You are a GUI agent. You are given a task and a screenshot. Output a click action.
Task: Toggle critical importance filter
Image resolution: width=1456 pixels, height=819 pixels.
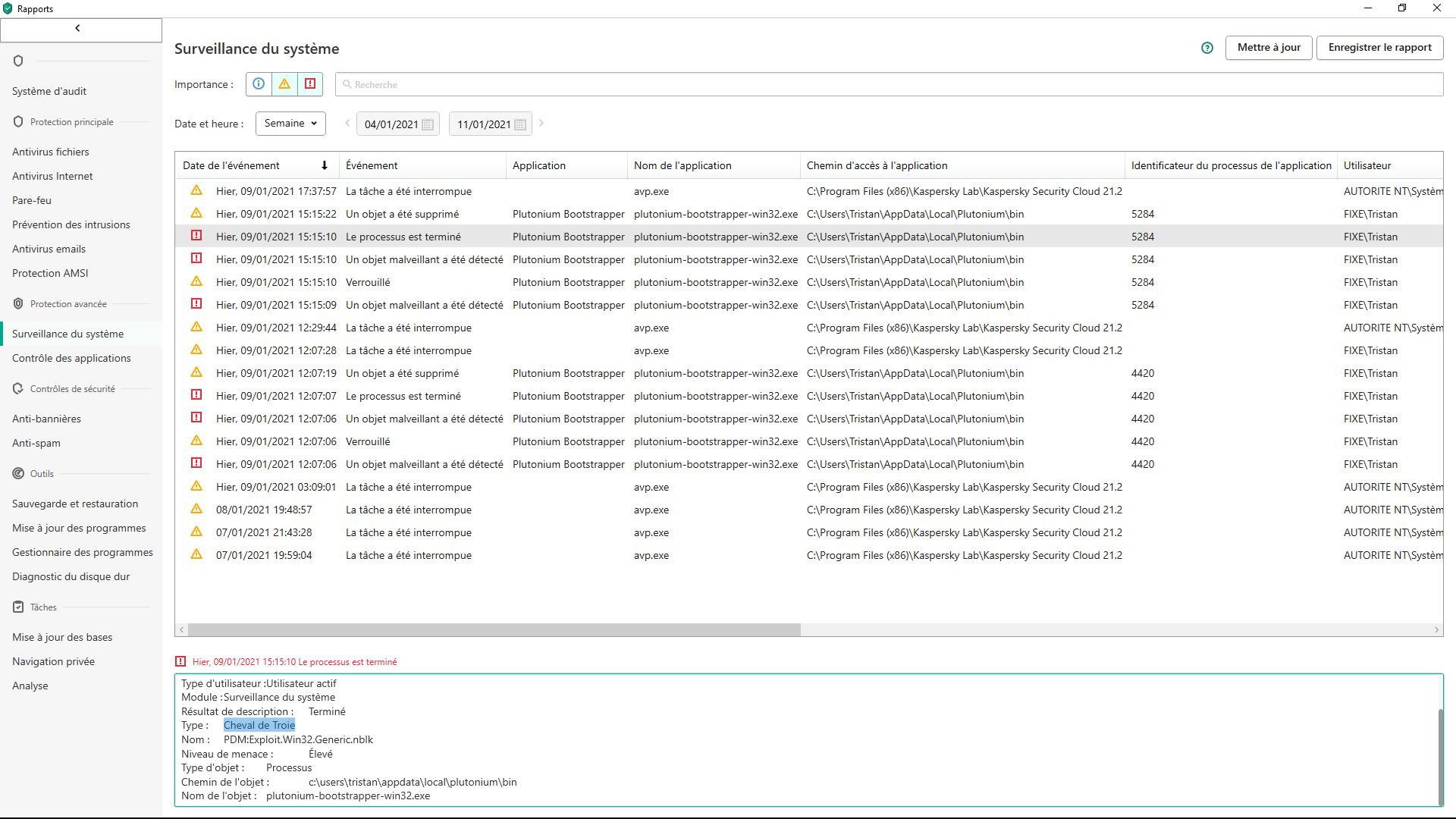310,84
